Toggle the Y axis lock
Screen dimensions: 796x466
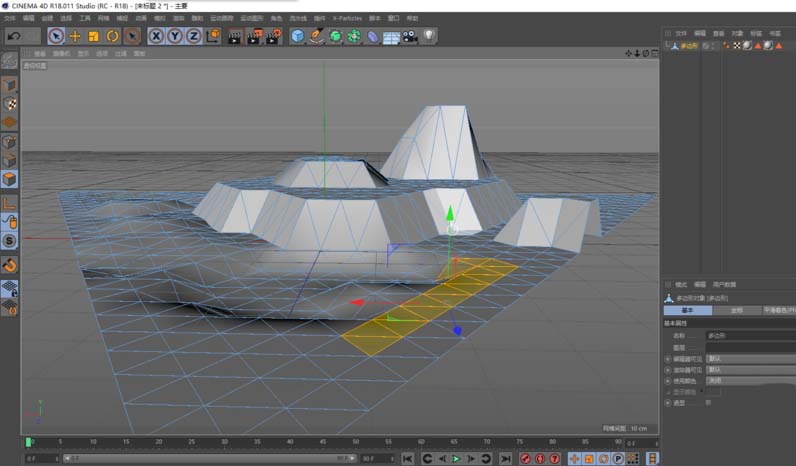point(174,36)
